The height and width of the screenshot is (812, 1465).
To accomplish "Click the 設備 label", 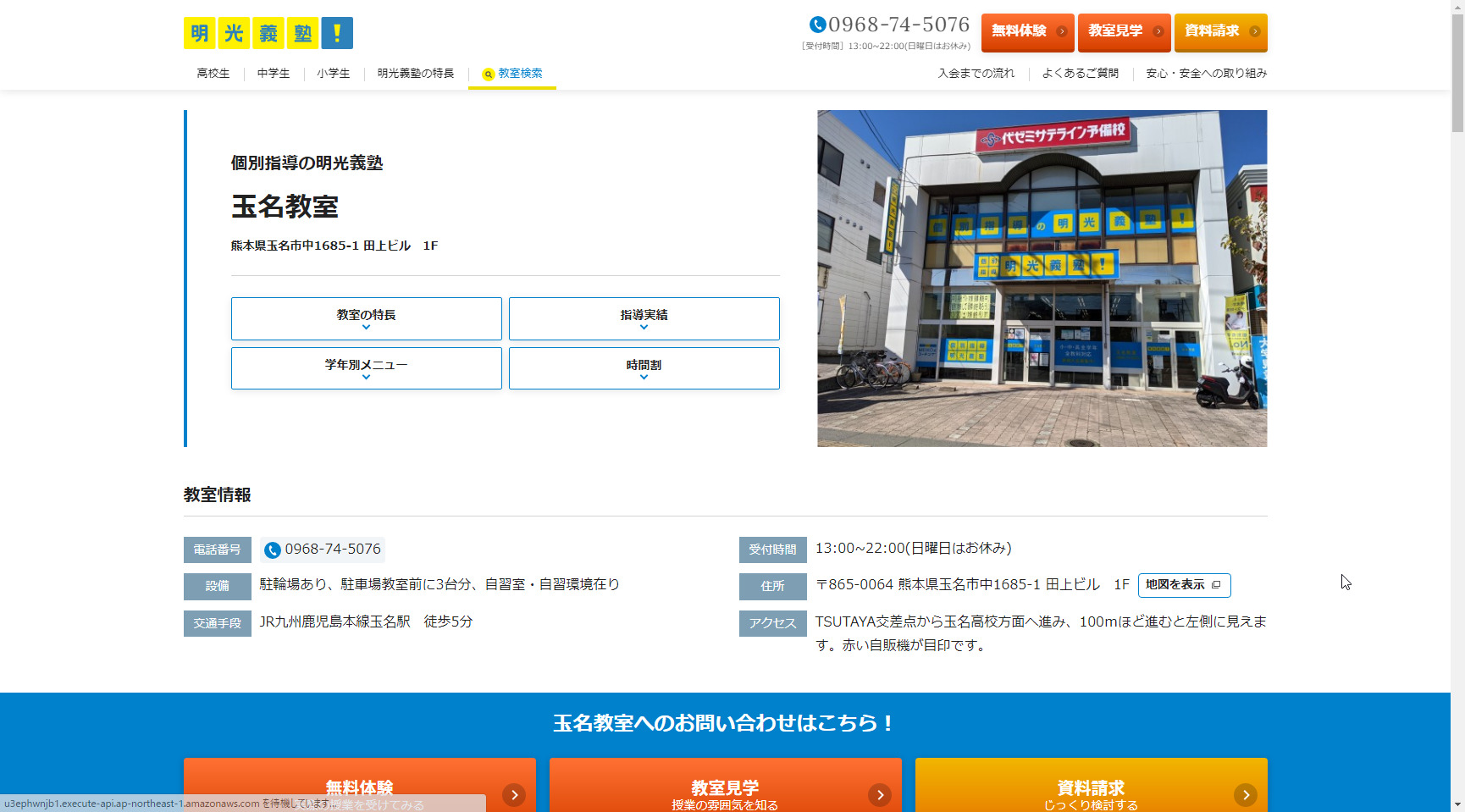I will click(218, 586).
